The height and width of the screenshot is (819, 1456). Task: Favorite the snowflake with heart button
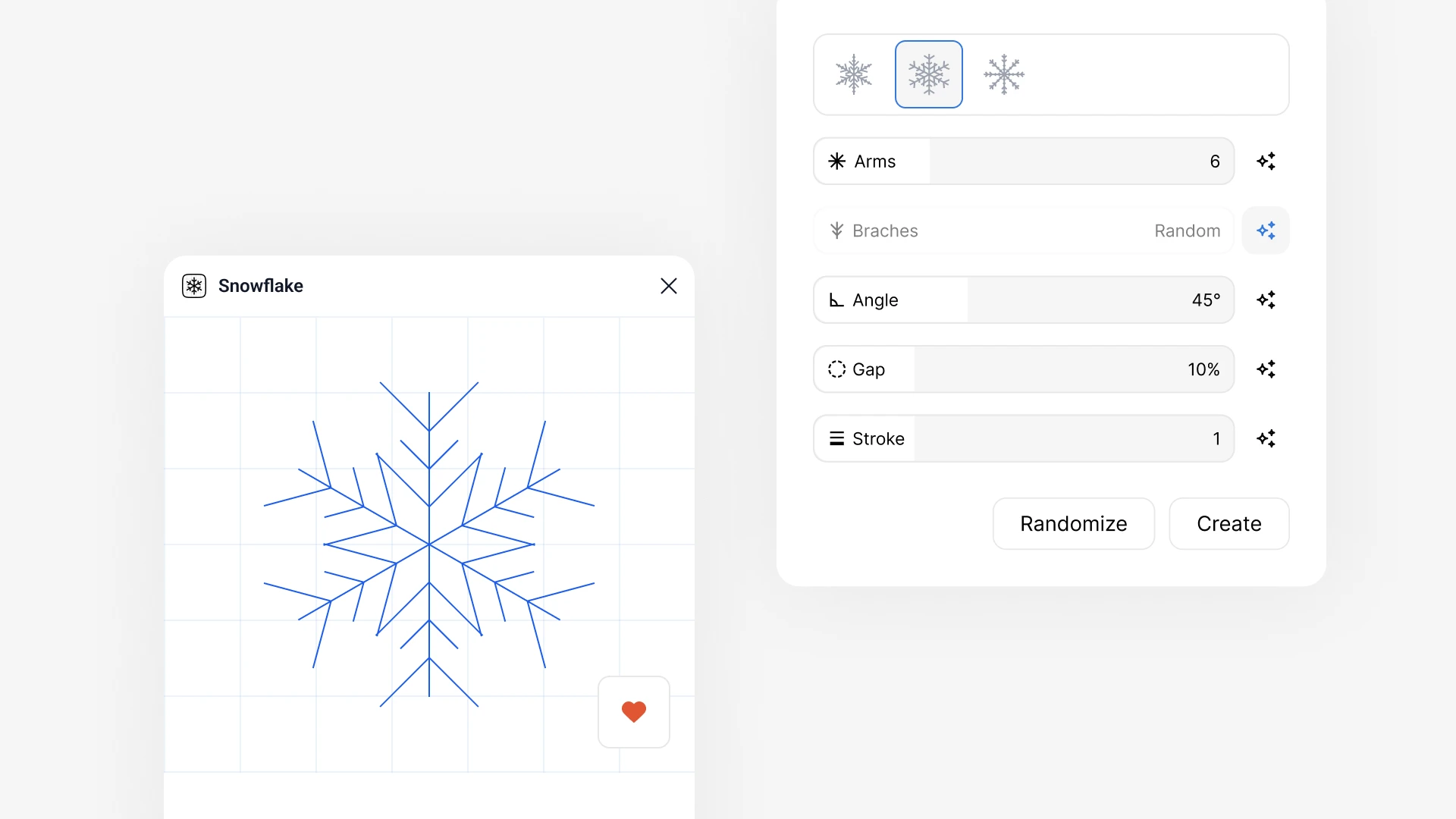634,712
